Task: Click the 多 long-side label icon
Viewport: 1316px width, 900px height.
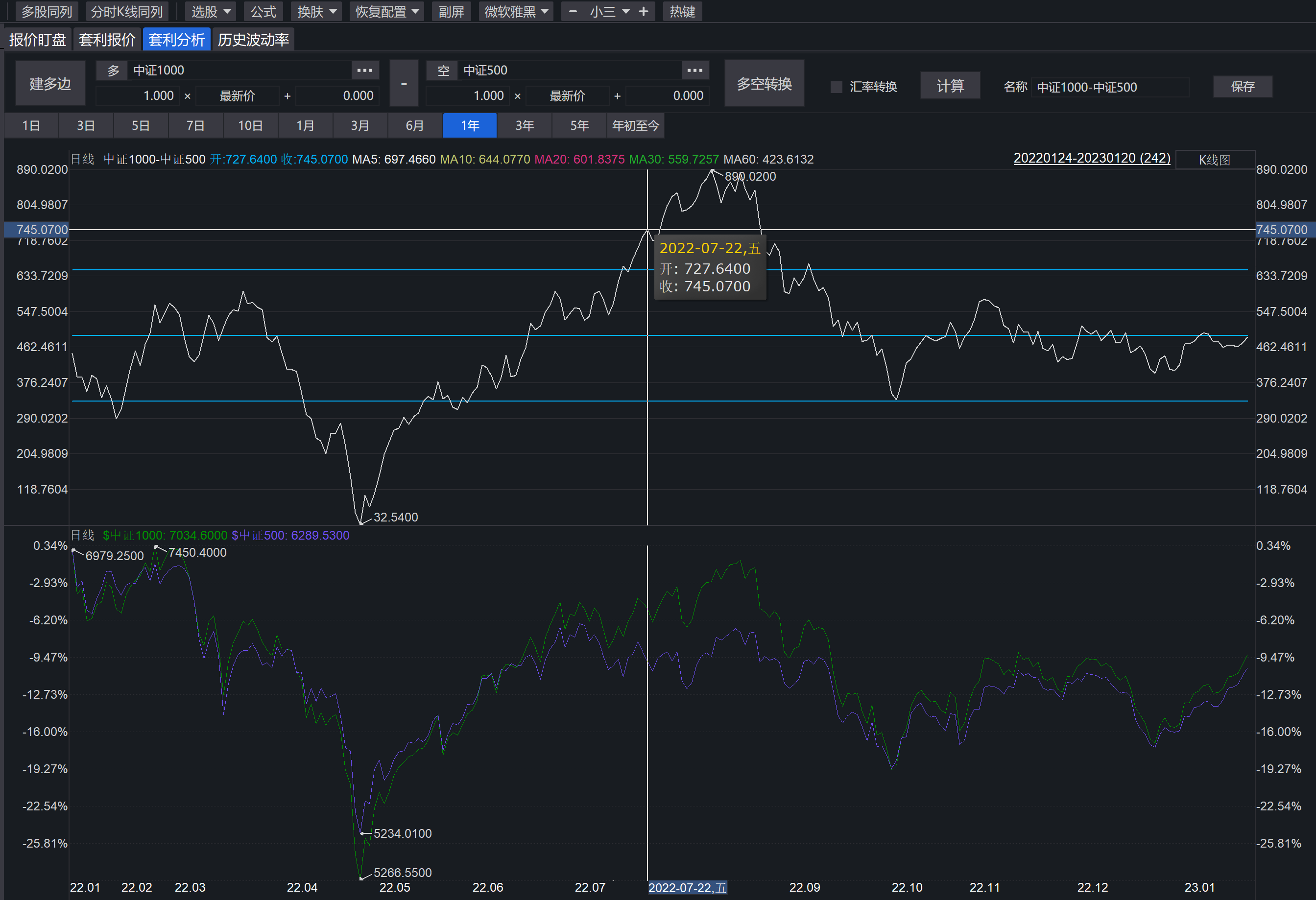Action: [113, 70]
